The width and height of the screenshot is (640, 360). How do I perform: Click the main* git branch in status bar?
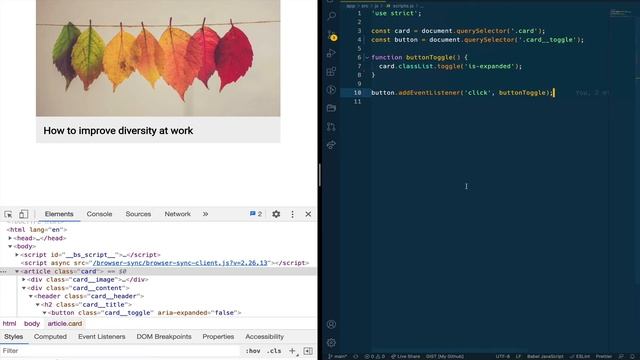tap(337, 356)
